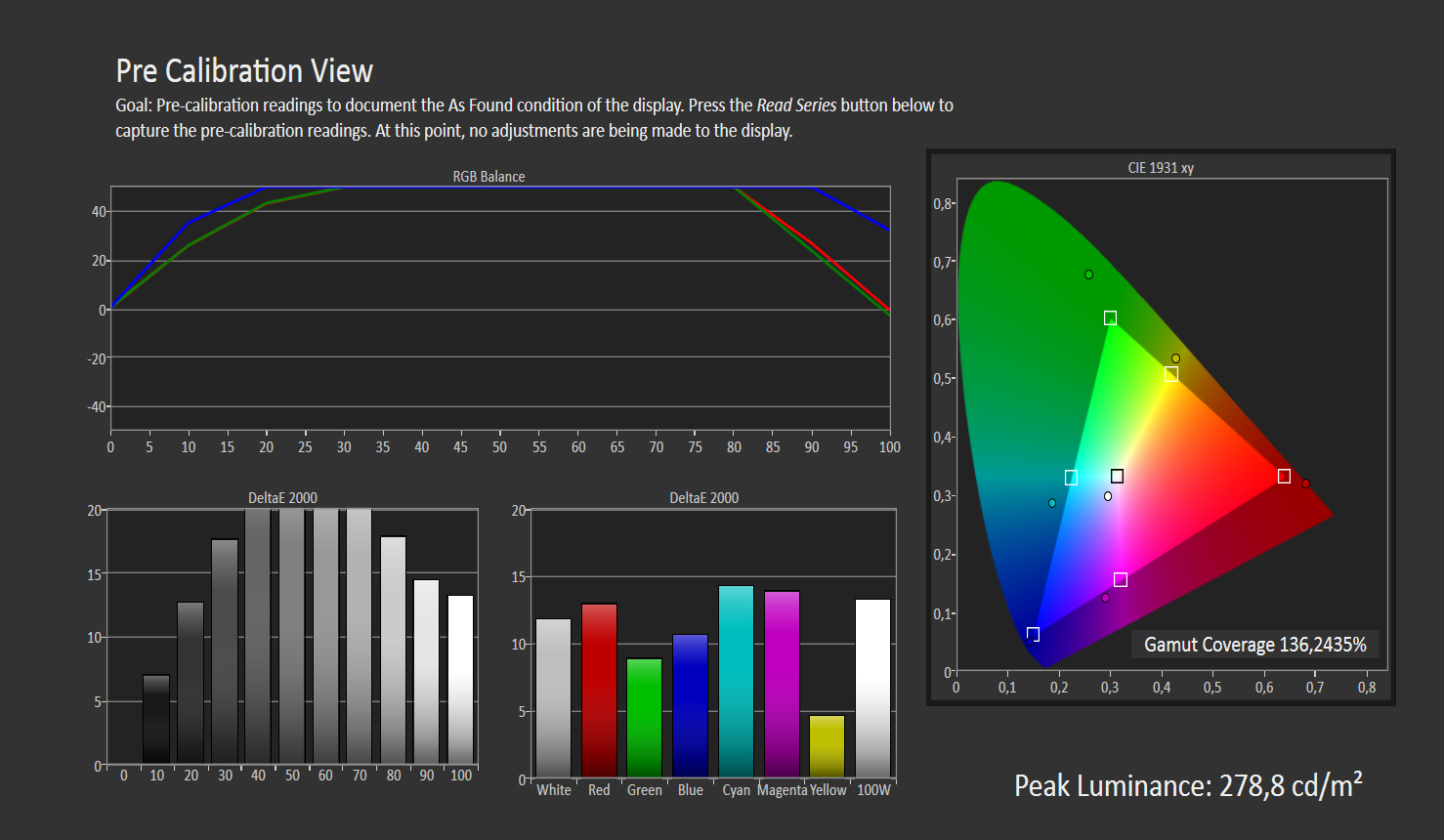Select the grayscale DeltaE bar at 100
Screen dimensions: 1444x840
click(x=461, y=679)
